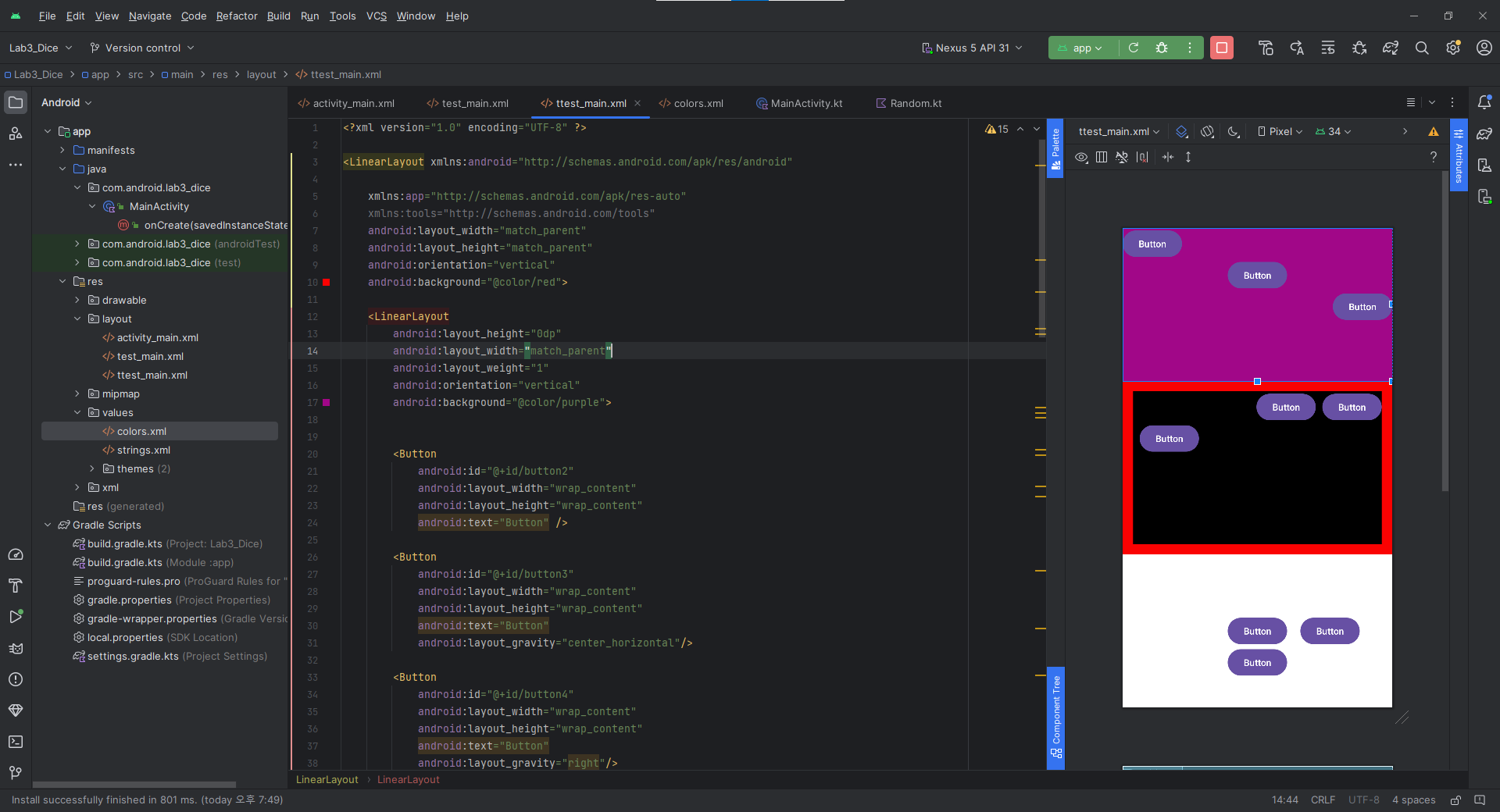Switch to the activity_main.xml tab
Viewport: 1500px width, 812px height.
click(x=346, y=103)
